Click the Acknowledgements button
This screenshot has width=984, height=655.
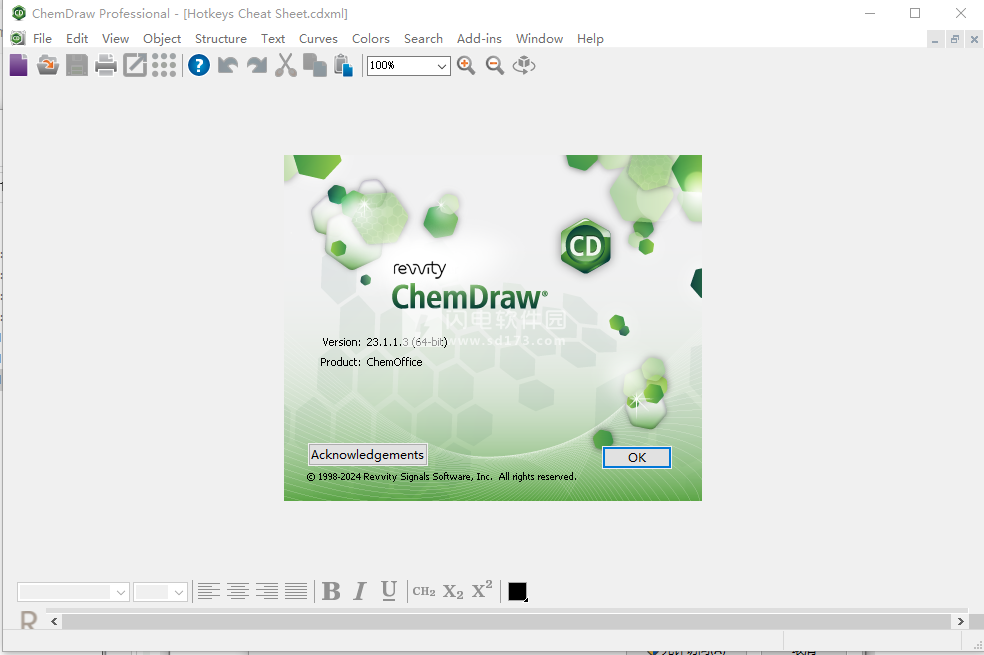coord(368,455)
